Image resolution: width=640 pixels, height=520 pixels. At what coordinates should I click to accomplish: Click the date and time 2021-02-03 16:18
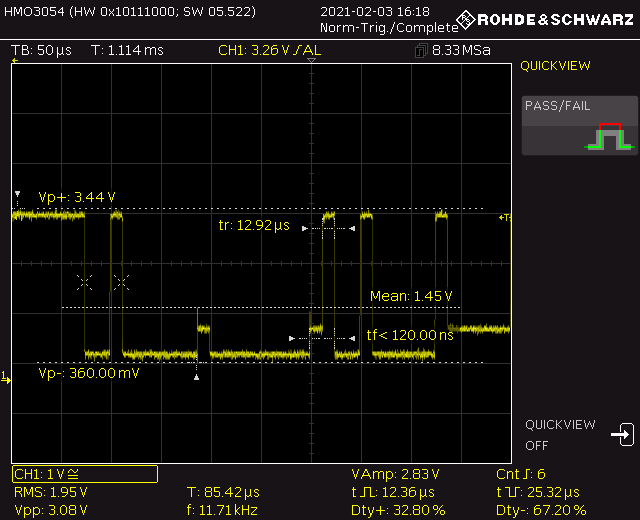(x=375, y=11)
